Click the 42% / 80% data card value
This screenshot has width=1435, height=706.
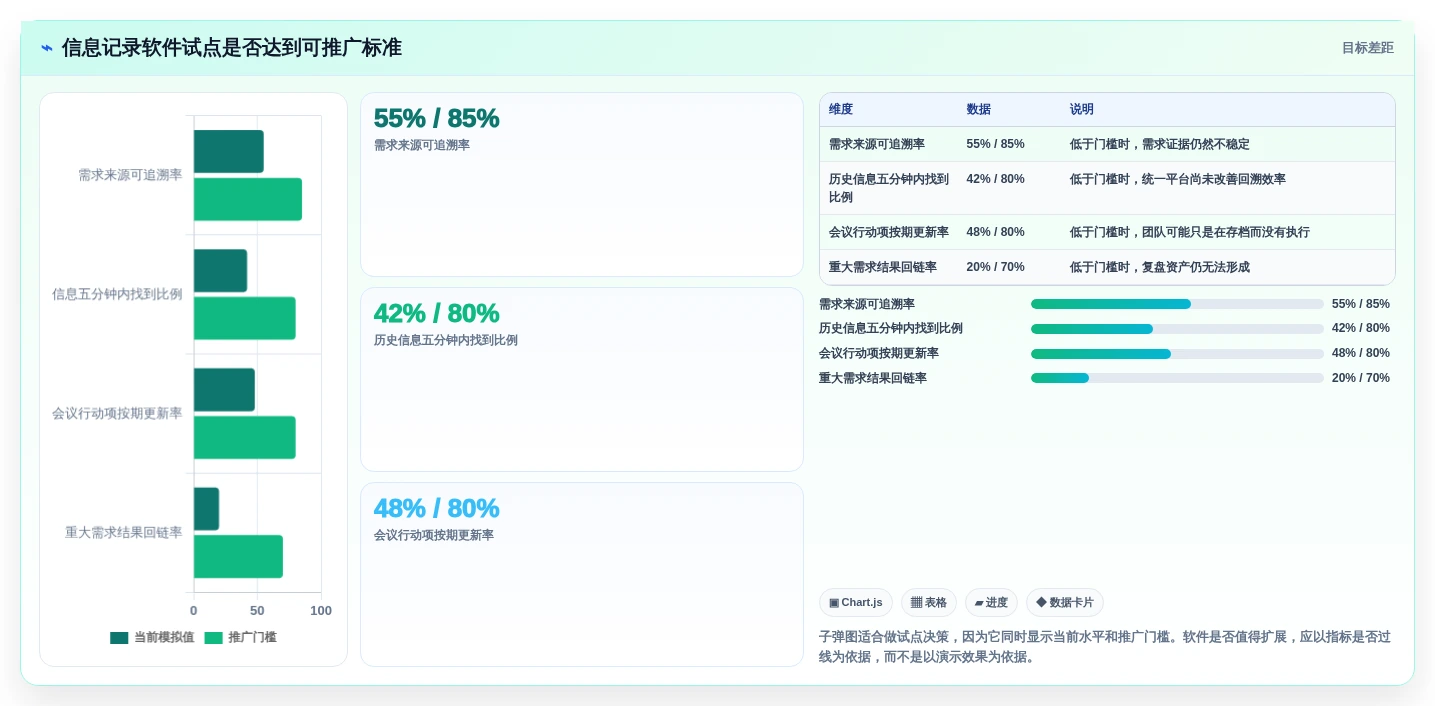click(x=436, y=313)
